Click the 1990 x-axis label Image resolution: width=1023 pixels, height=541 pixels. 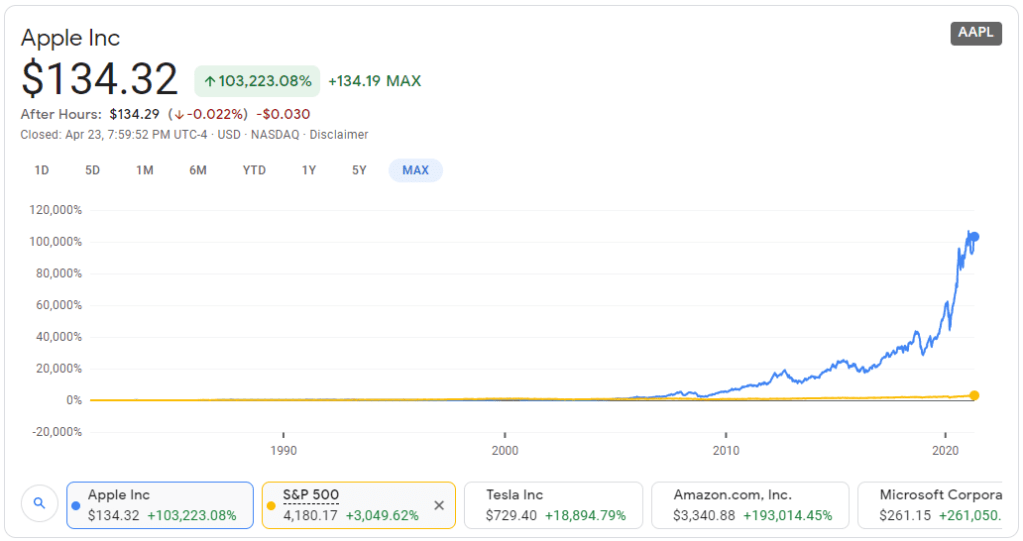click(x=283, y=450)
